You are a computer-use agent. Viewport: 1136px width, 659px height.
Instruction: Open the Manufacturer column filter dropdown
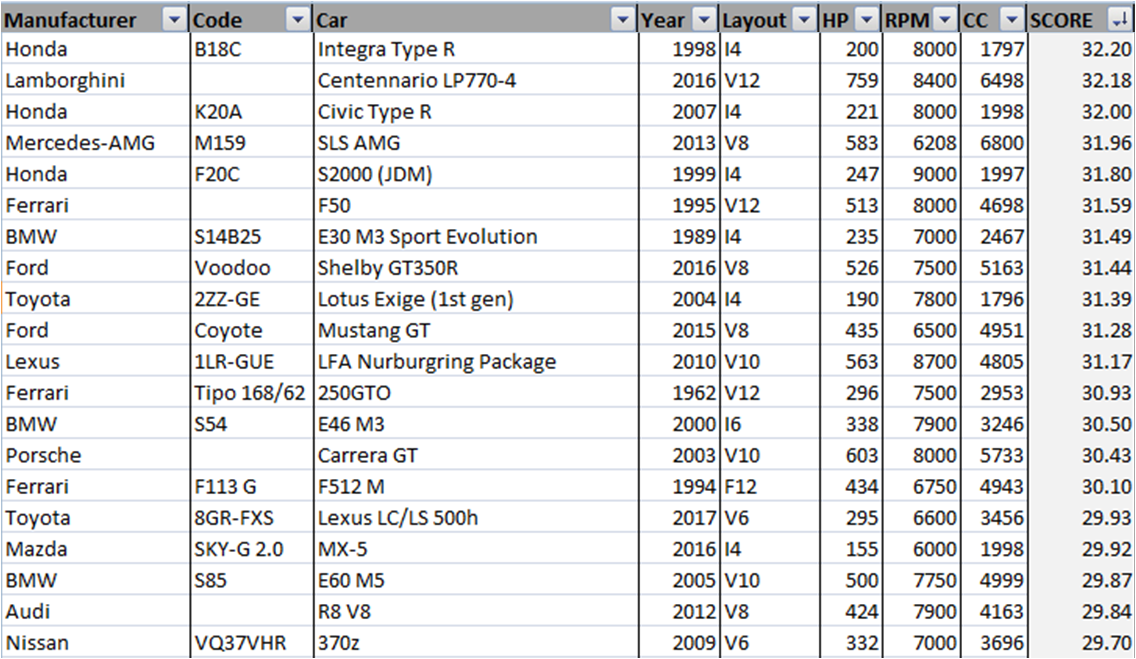coord(174,20)
